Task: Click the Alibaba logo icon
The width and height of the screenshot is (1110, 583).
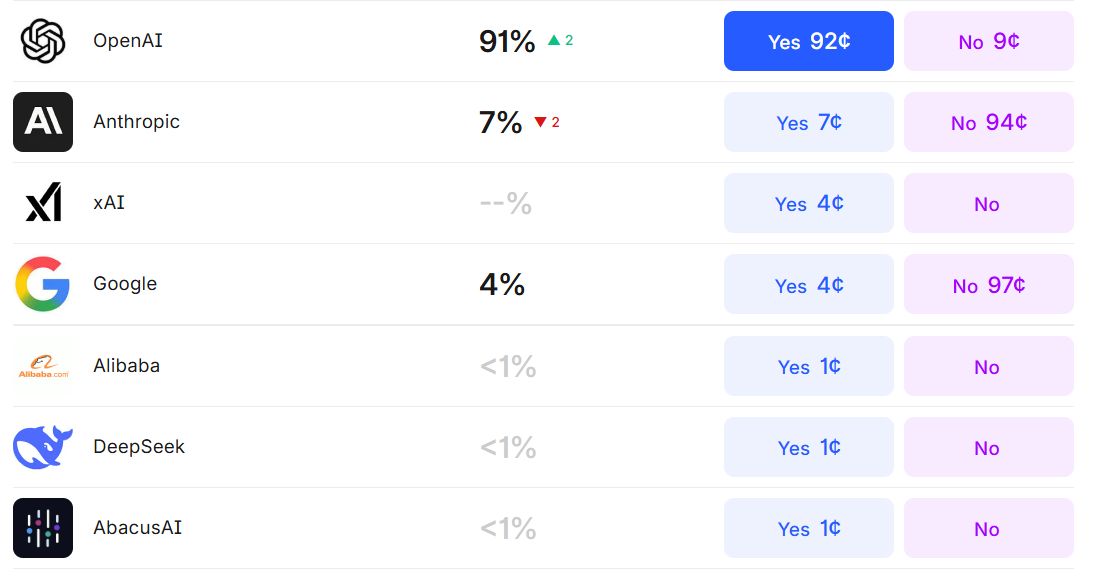Action: (43, 366)
